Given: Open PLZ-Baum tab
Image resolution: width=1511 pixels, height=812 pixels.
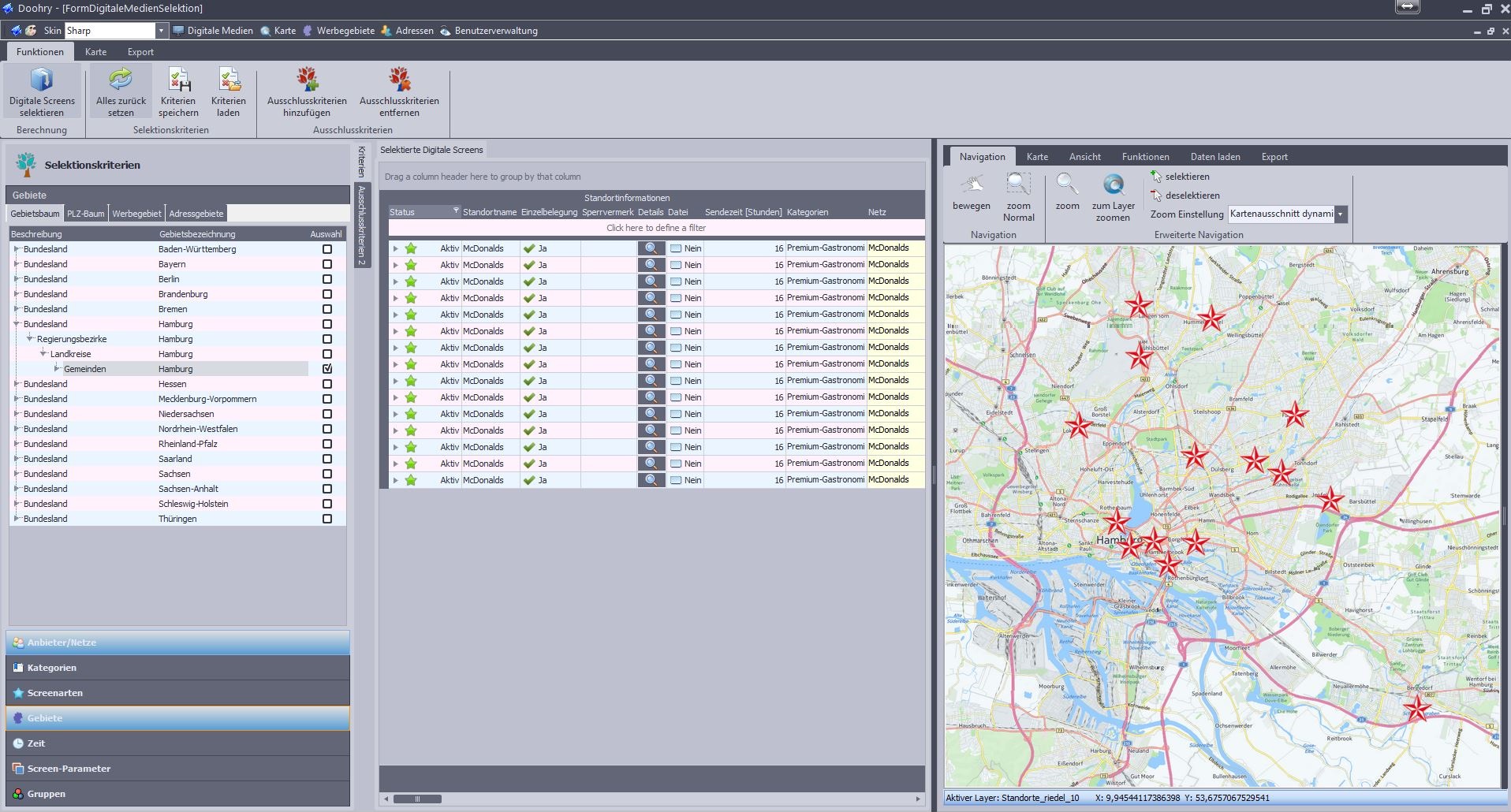Looking at the screenshot, I should pyautogui.click(x=85, y=214).
